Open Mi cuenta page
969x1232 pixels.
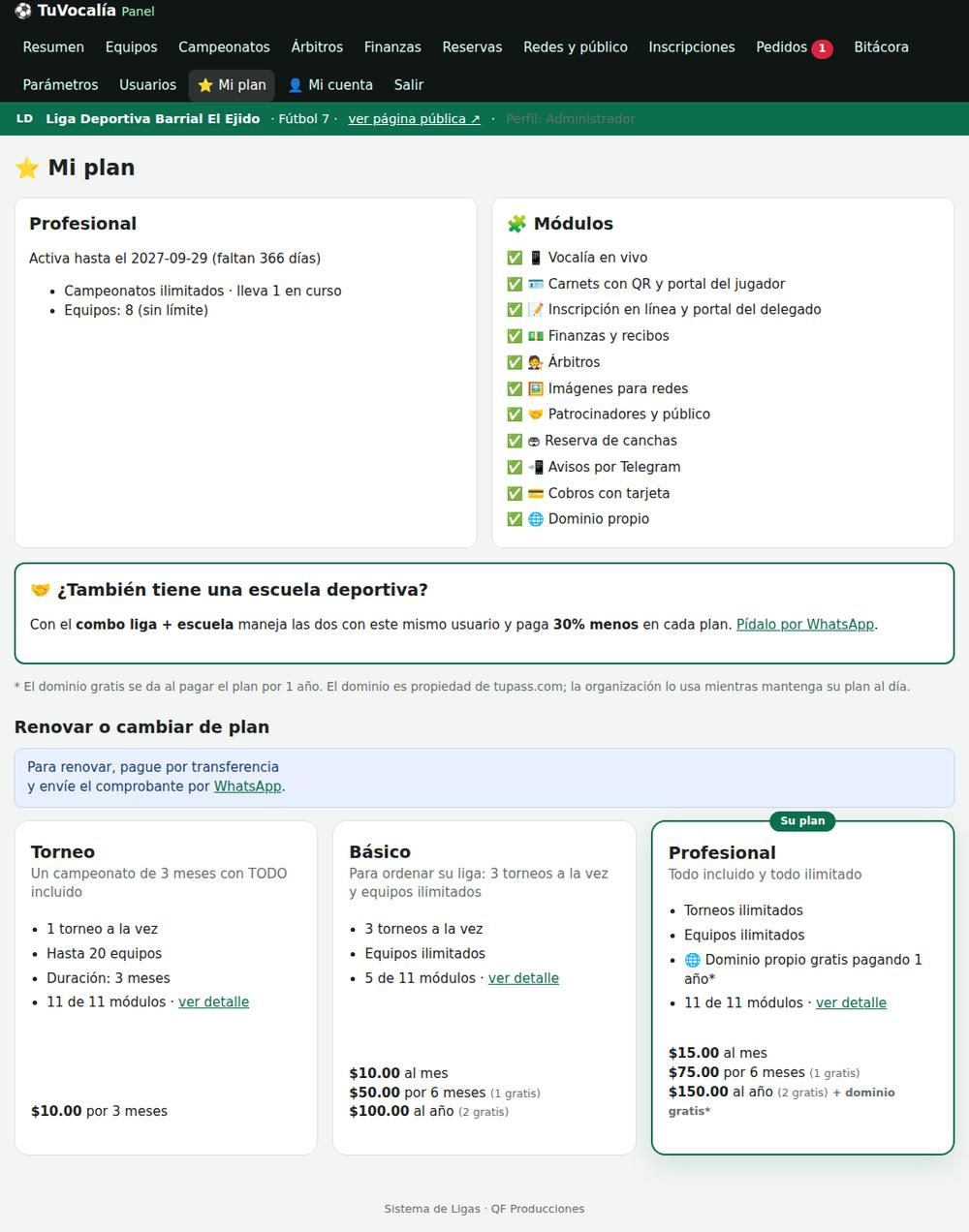pos(330,84)
